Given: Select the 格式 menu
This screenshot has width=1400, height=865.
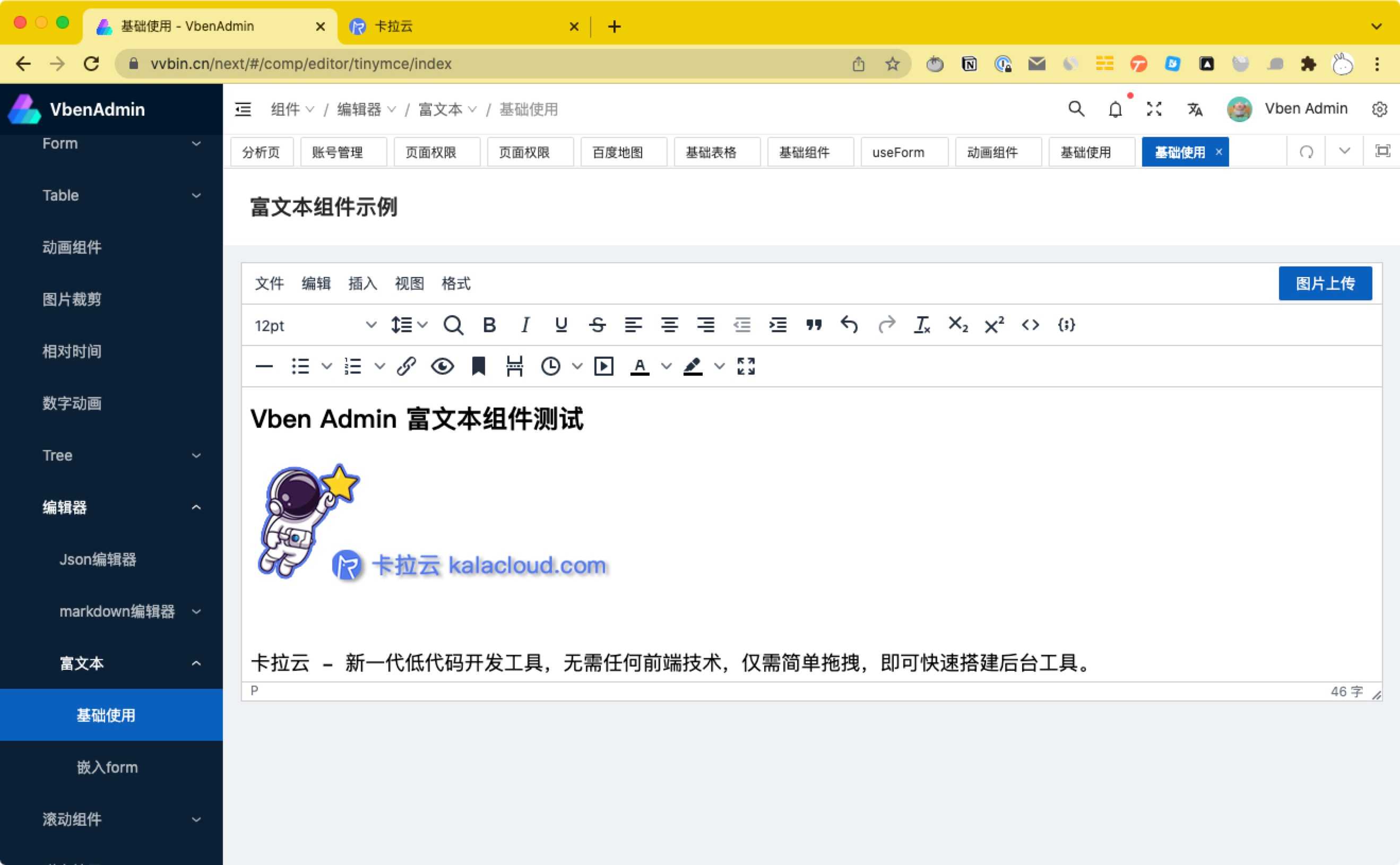Looking at the screenshot, I should 456,284.
